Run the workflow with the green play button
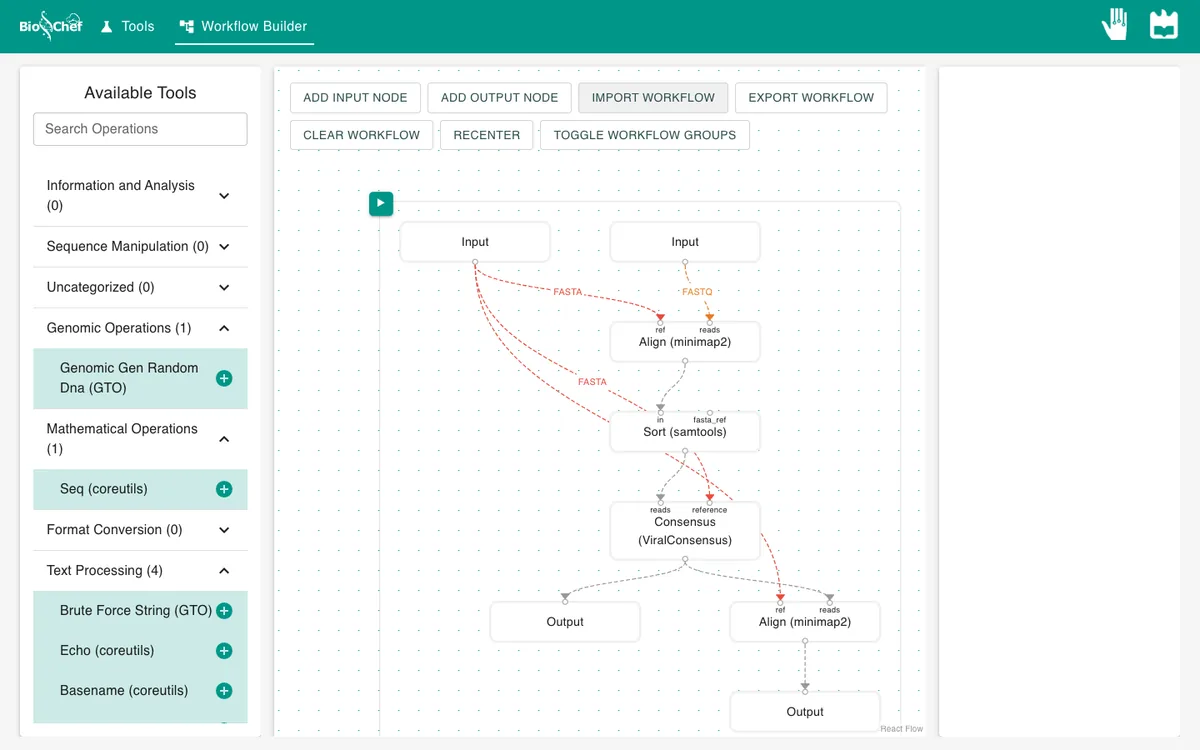The height and width of the screenshot is (750, 1200). 381,204
